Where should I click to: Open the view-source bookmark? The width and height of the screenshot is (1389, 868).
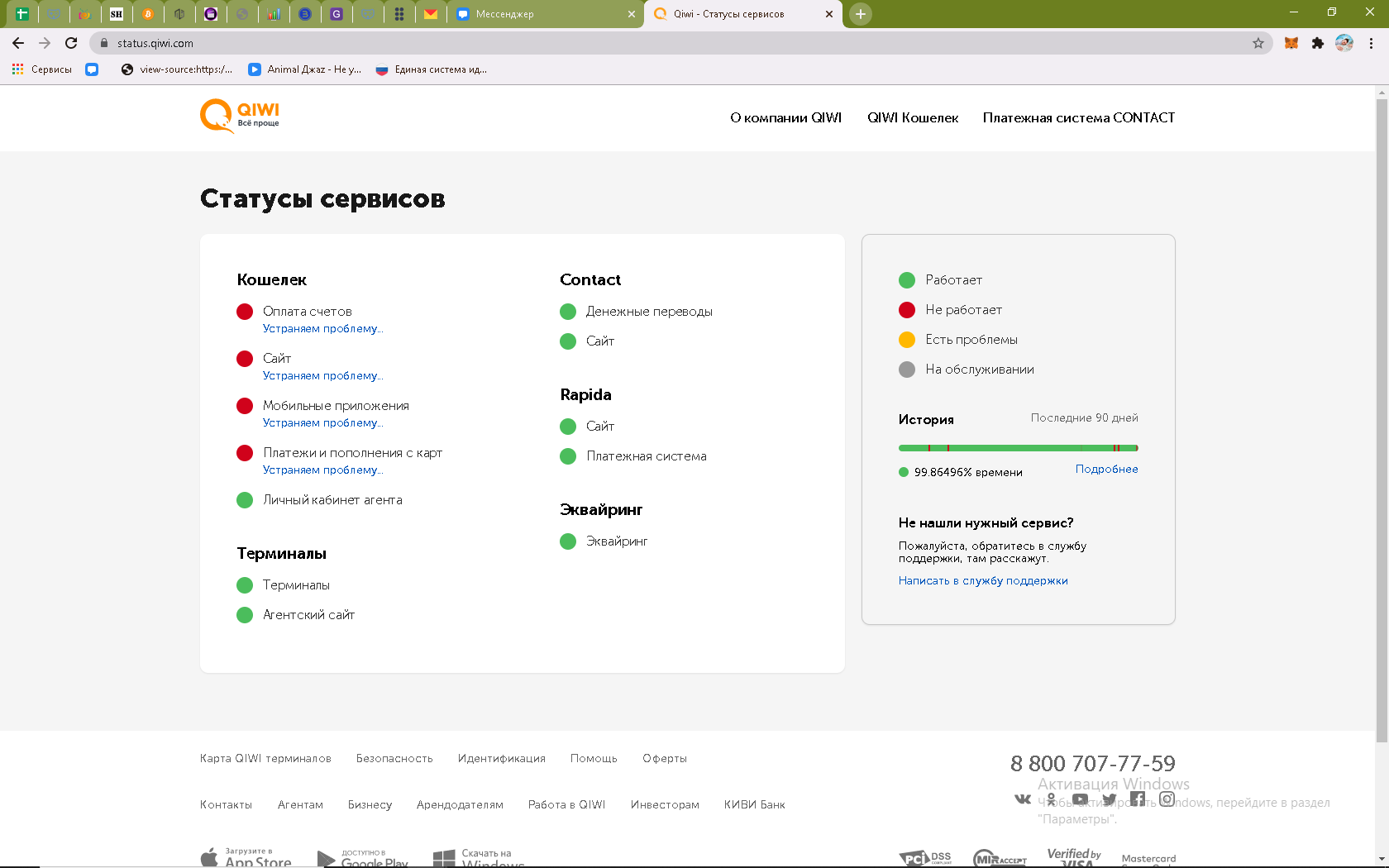click(177, 69)
